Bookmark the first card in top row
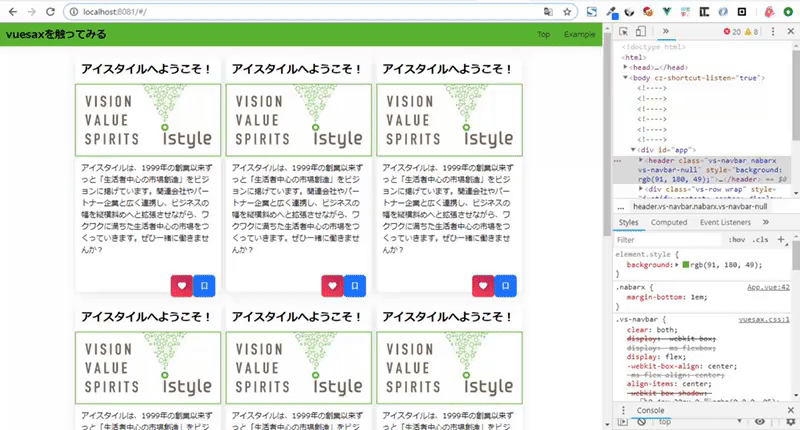Viewport: 800px width, 430px height. point(204,286)
